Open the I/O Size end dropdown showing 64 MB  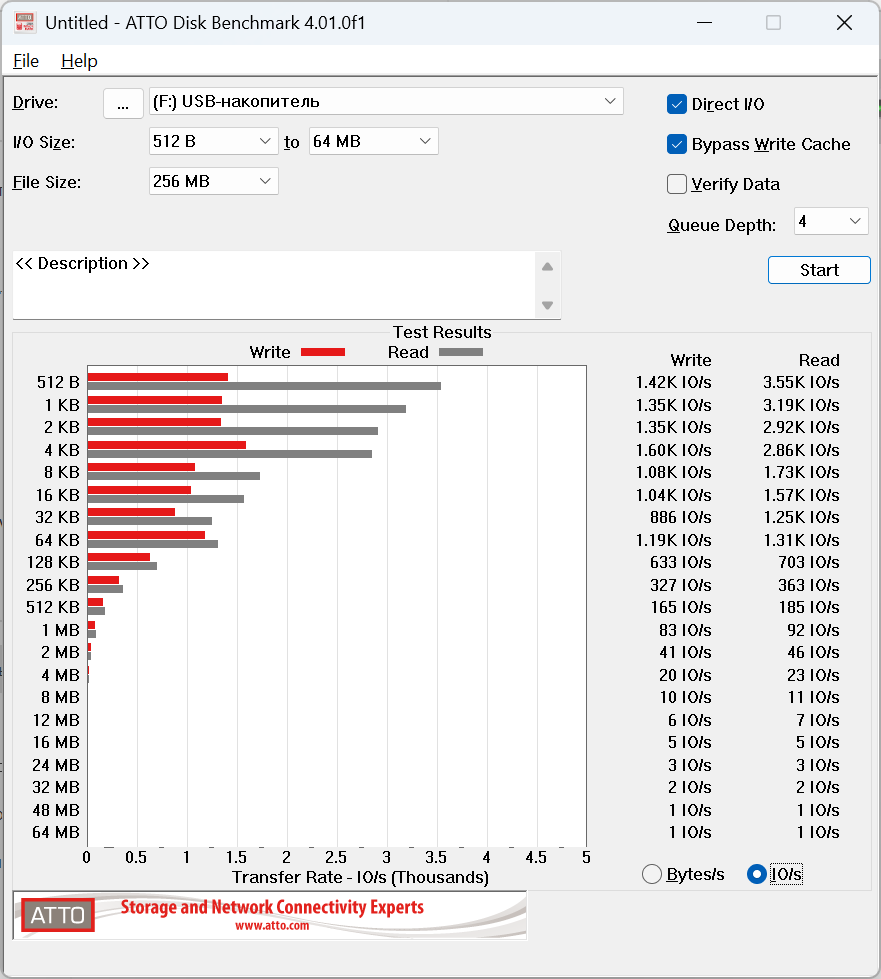coord(373,141)
